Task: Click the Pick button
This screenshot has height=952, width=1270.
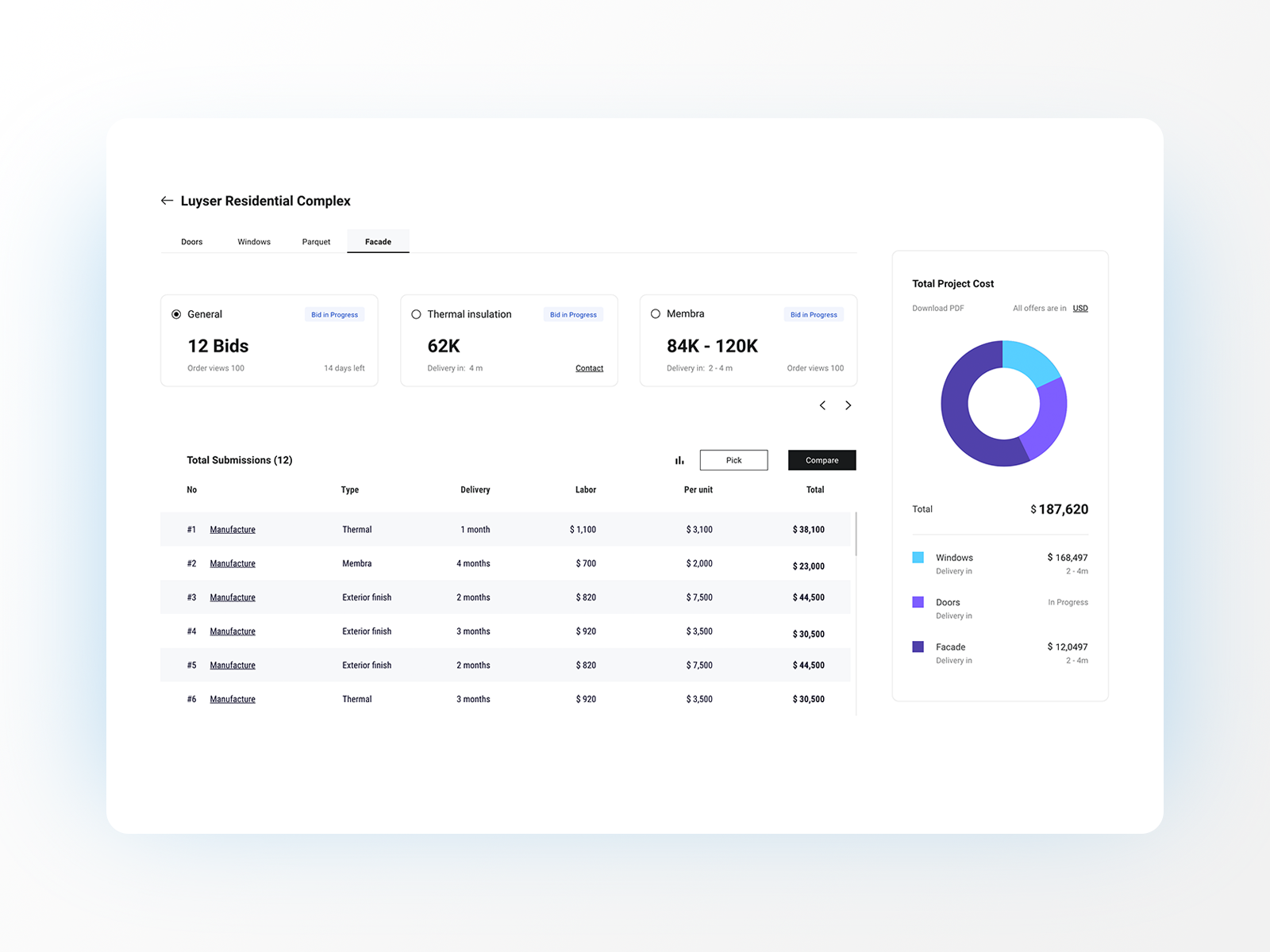Action: tap(733, 460)
